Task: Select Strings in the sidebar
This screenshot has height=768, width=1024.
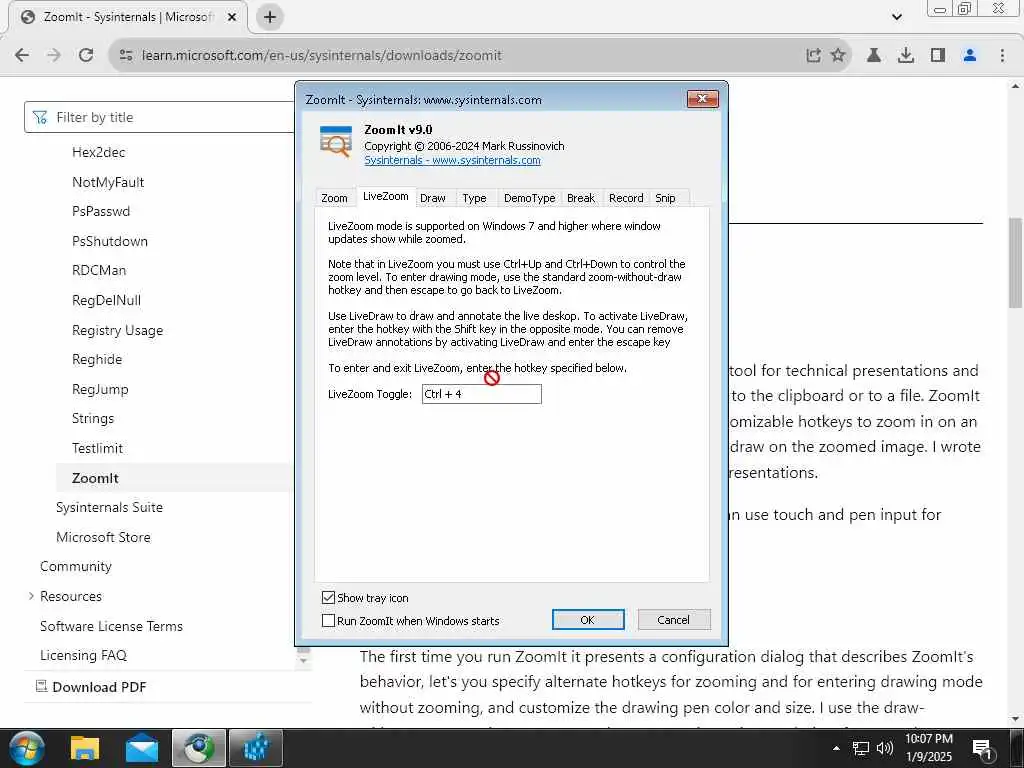Action: [93, 419]
